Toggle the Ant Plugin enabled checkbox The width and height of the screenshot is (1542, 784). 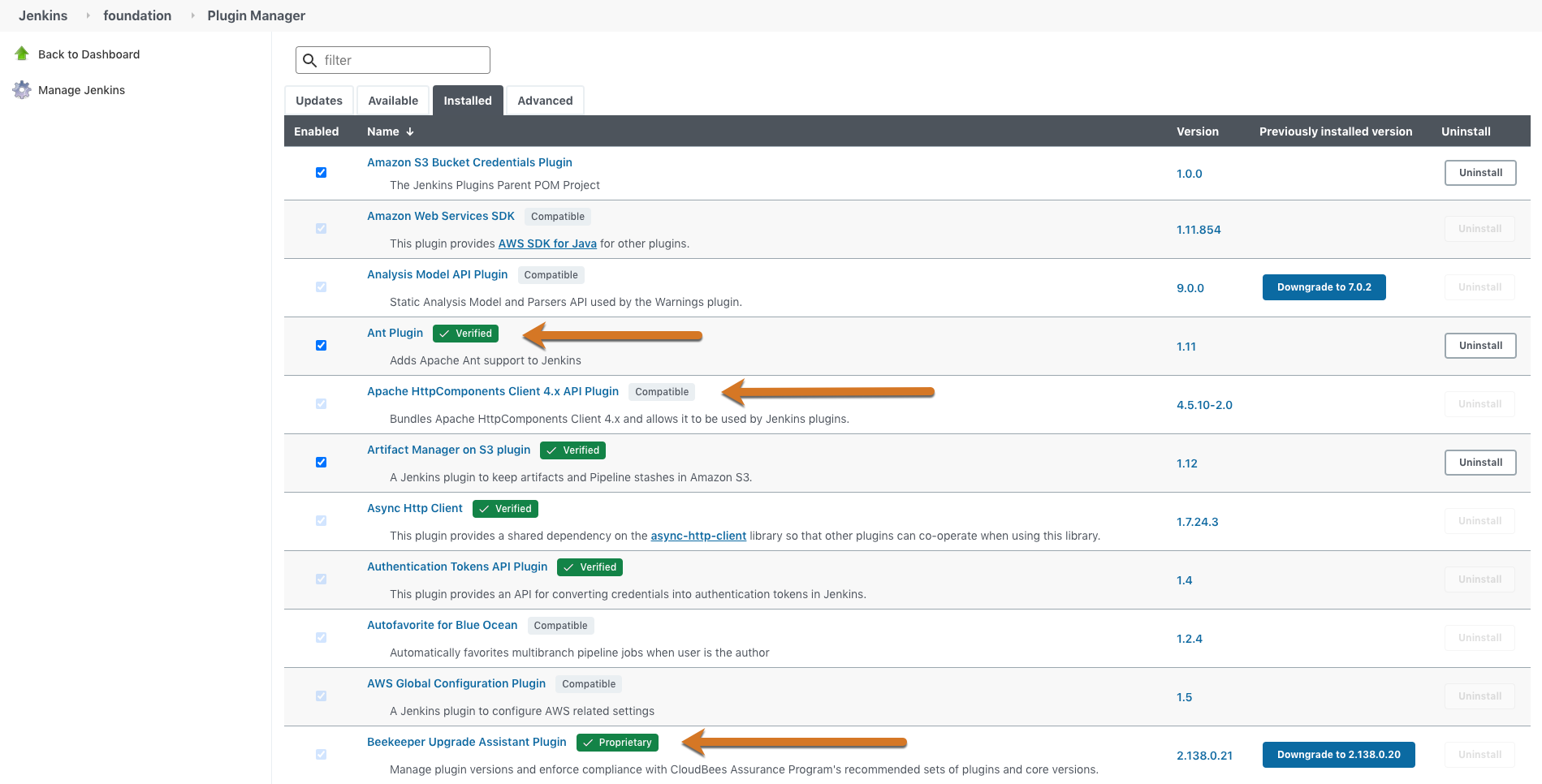[321, 346]
